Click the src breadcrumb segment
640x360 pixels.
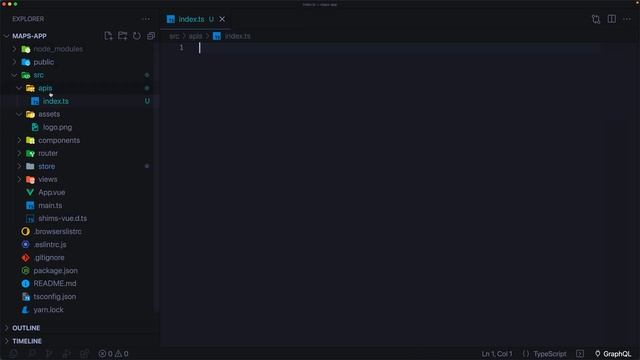click(x=174, y=36)
